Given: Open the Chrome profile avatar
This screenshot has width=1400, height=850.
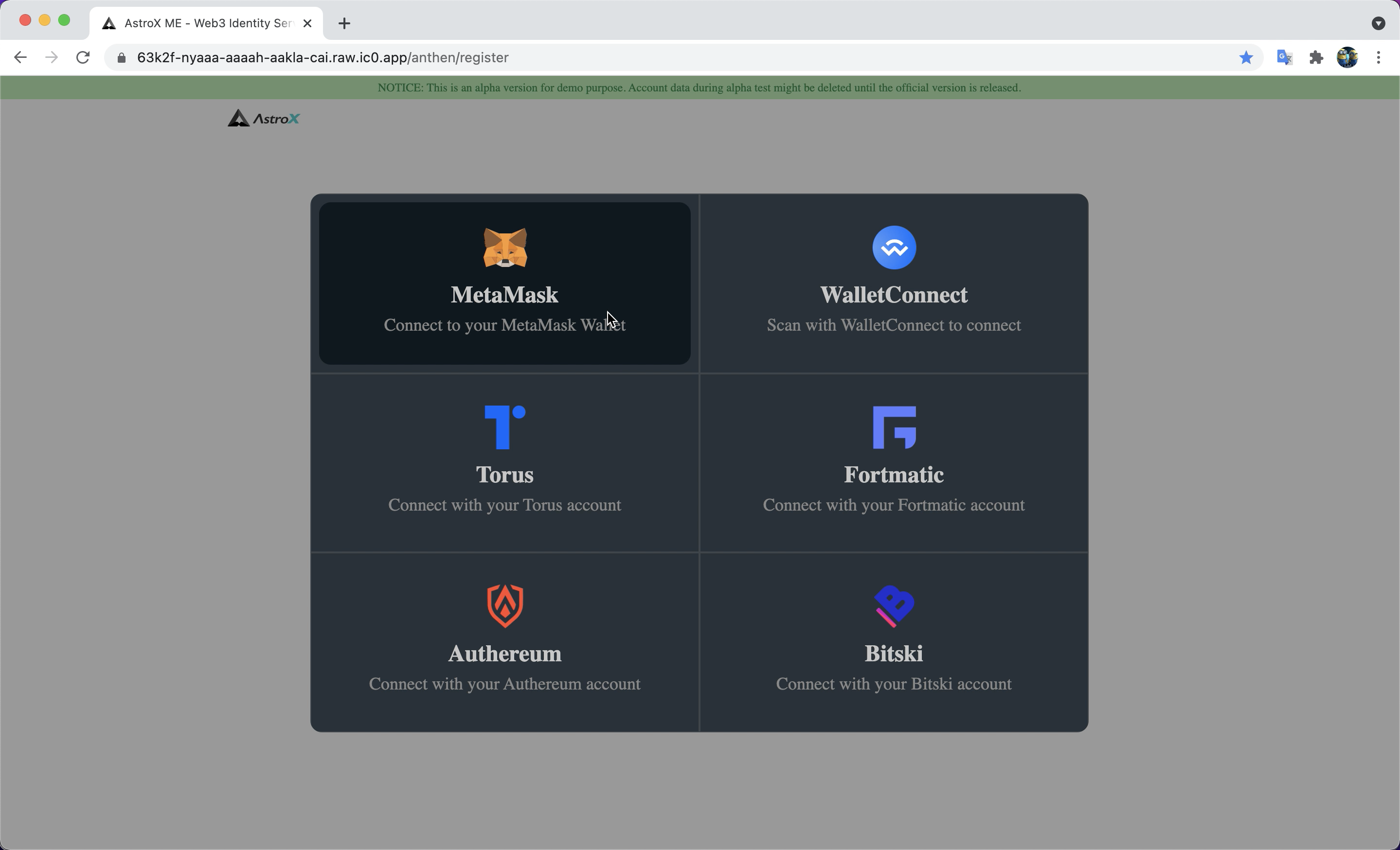Looking at the screenshot, I should click(1347, 57).
